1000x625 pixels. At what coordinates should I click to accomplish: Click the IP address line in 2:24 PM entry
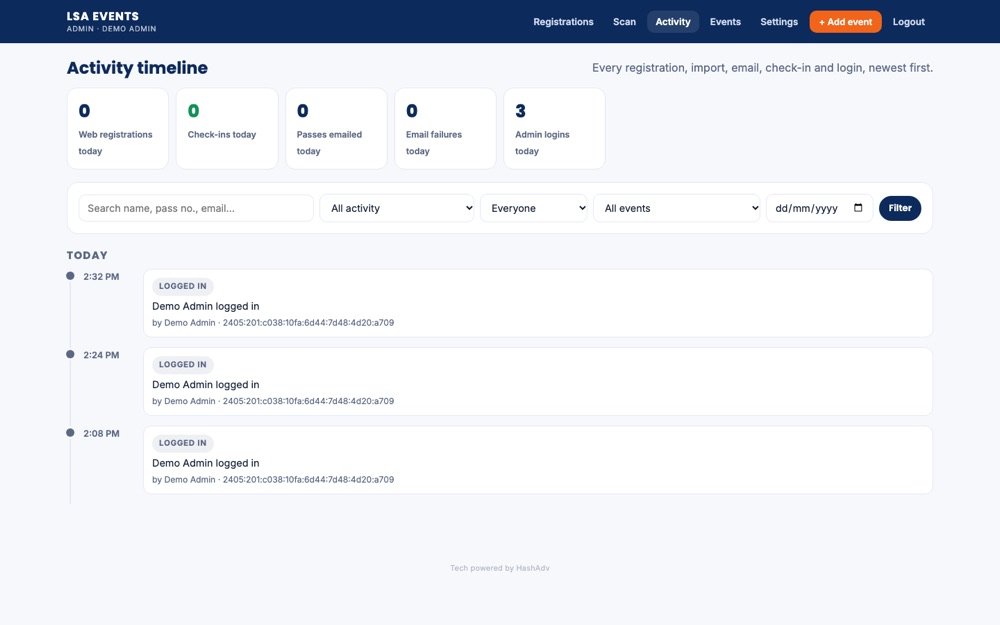273,401
